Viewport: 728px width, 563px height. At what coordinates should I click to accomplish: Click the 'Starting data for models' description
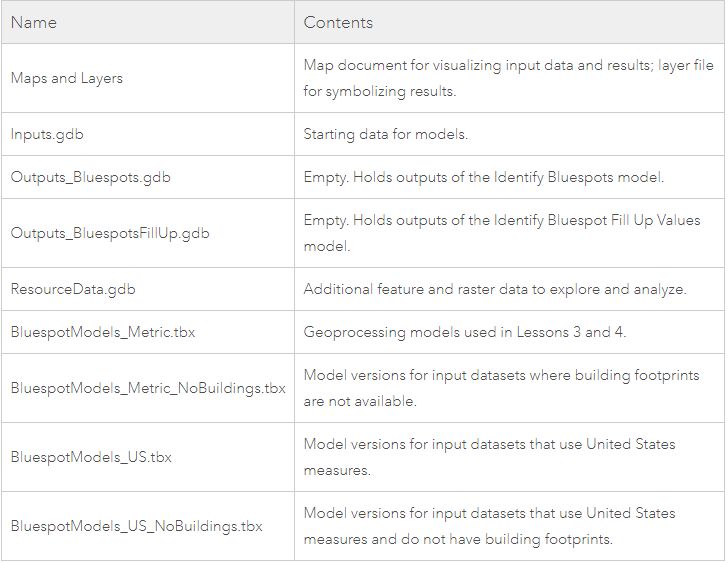(x=385, y=134)
